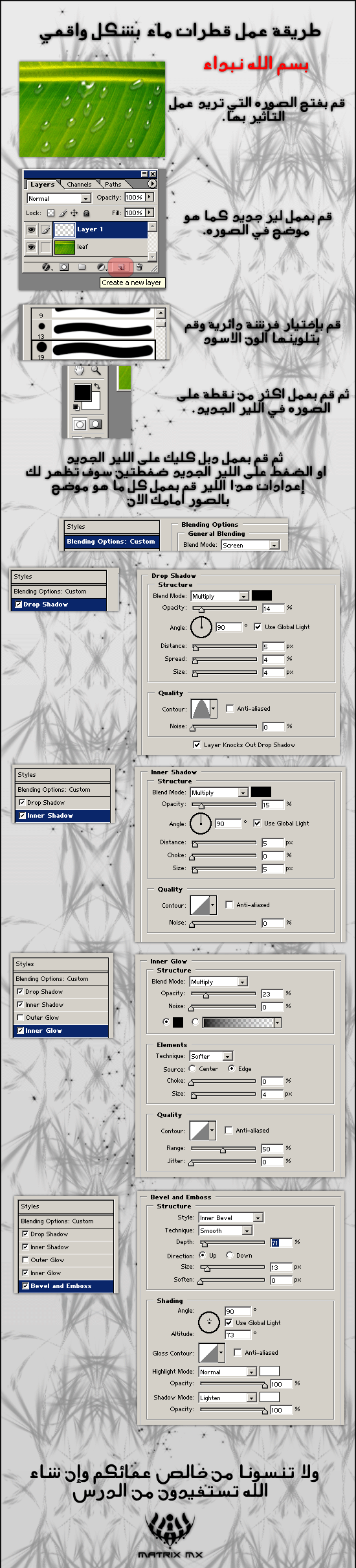Hide the leaf layer with eye icon
Image resolution: width=356 pixels, height=1568 pixels.
point(30,247)
